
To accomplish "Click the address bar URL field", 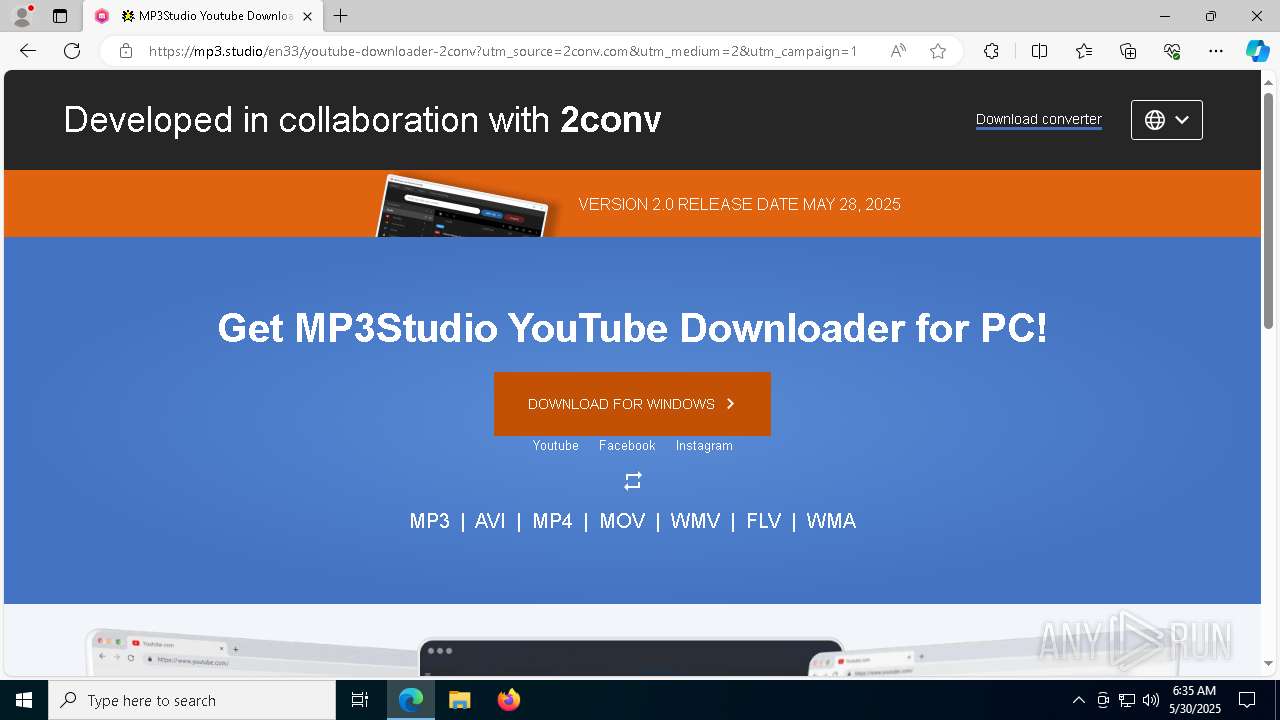I will point(502,51).
